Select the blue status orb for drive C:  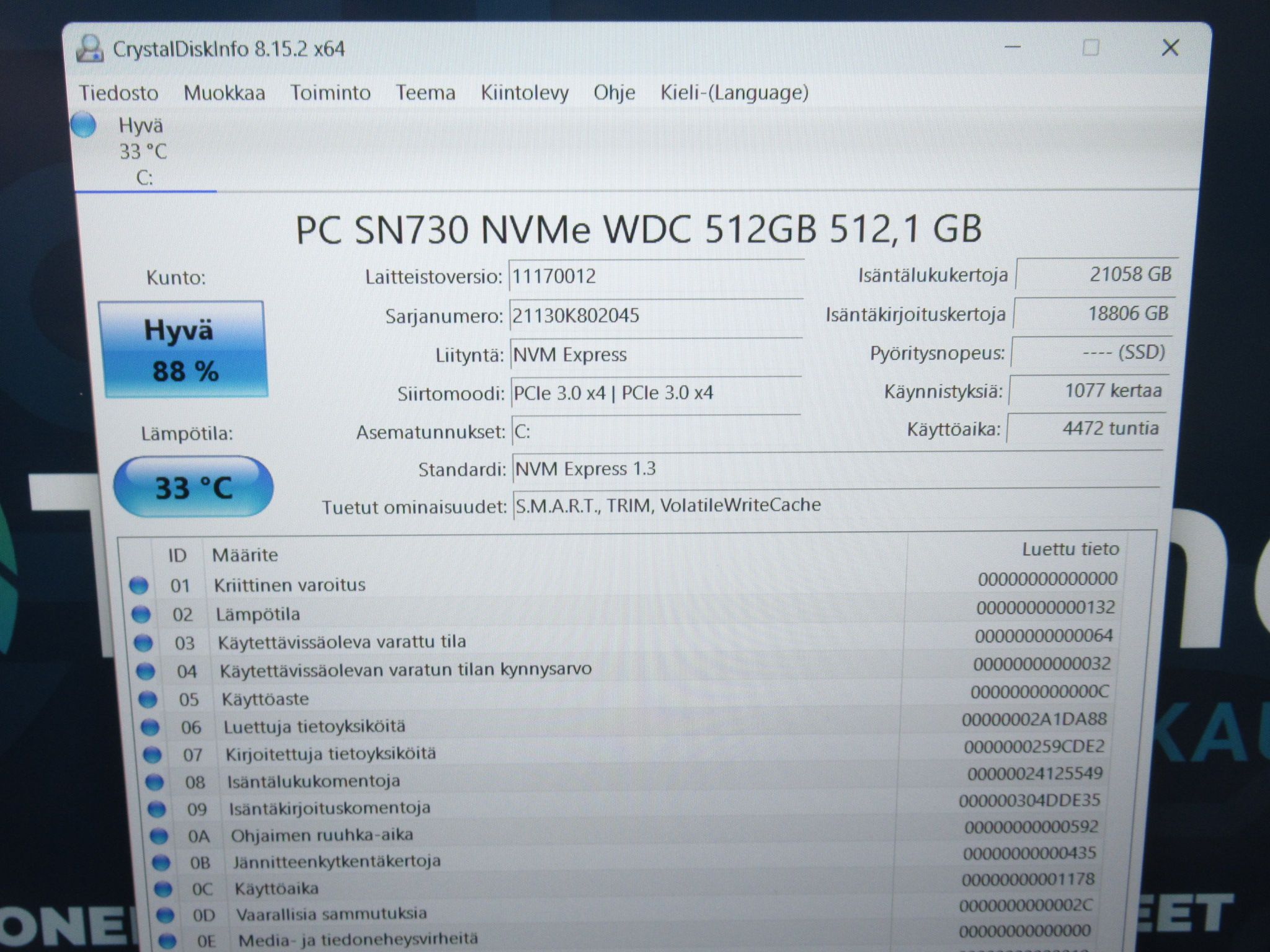coord(83,125)
